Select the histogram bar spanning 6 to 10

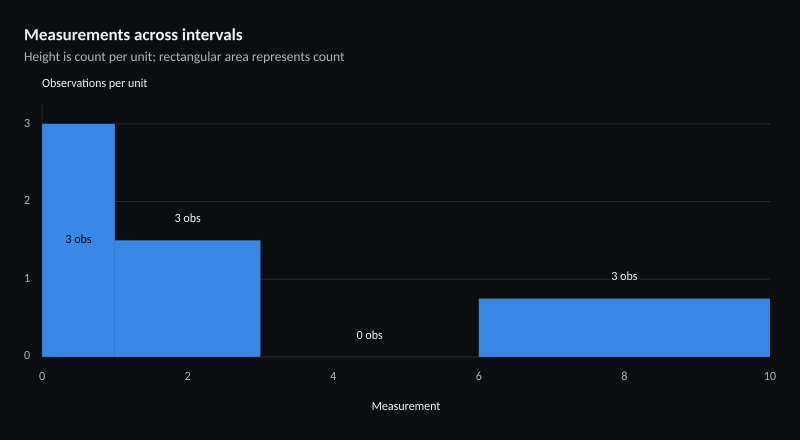[x=624, y=327]
